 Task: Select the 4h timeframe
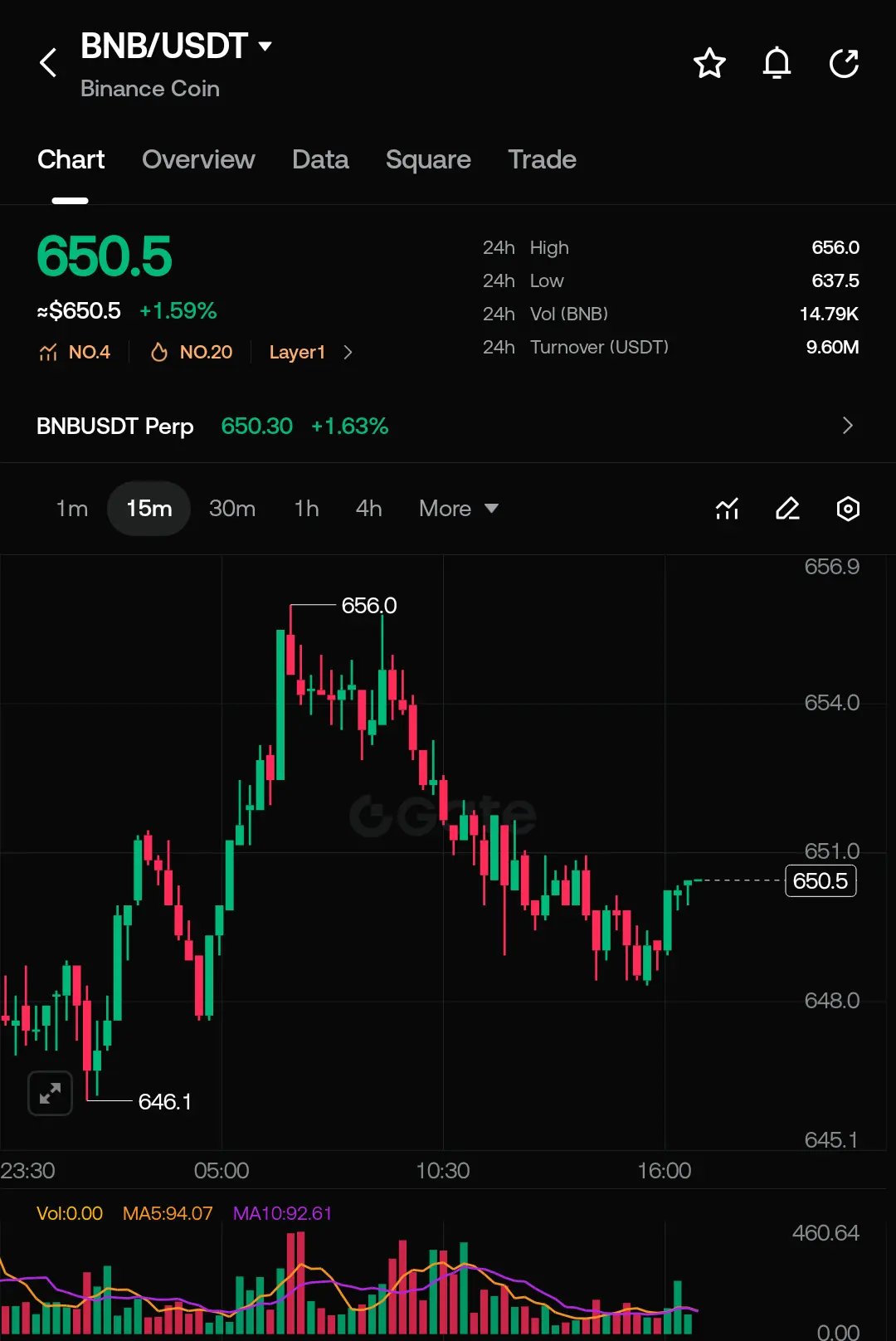coord(369,509)
